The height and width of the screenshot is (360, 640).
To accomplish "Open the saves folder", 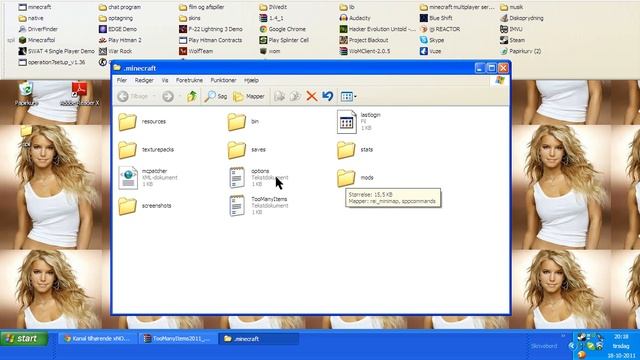I will pos(247,150).
